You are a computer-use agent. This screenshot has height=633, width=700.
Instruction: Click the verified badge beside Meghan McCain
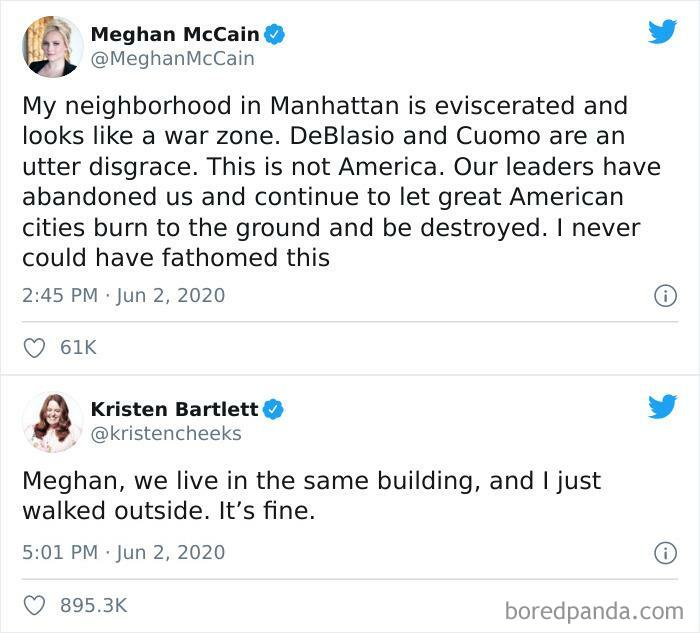(275, 34)
